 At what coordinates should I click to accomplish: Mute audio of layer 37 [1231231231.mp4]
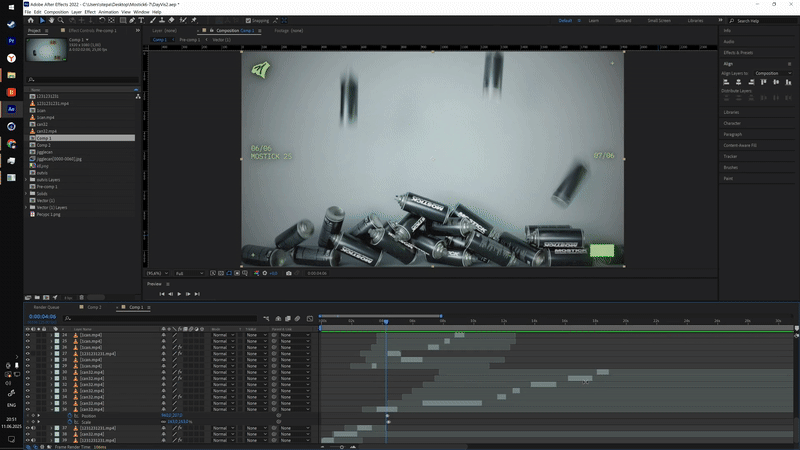33,428
